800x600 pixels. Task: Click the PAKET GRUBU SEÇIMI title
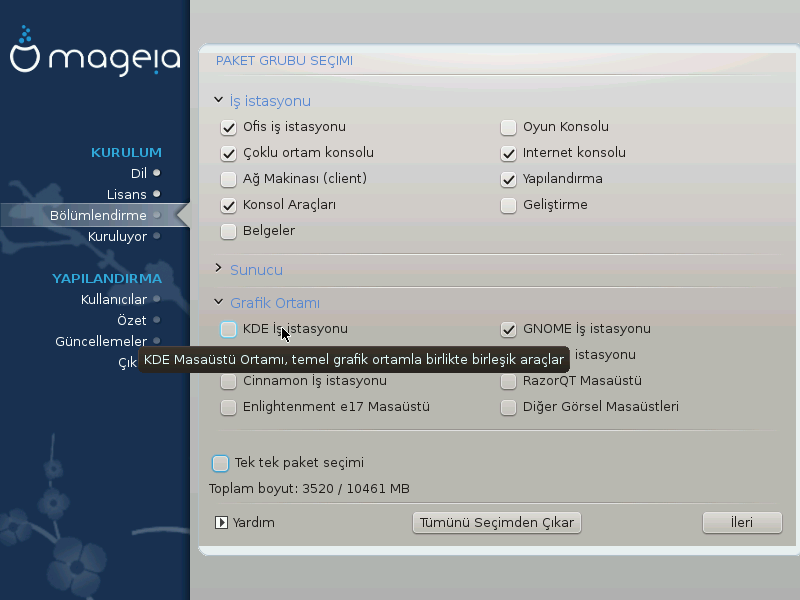[284, 61]
